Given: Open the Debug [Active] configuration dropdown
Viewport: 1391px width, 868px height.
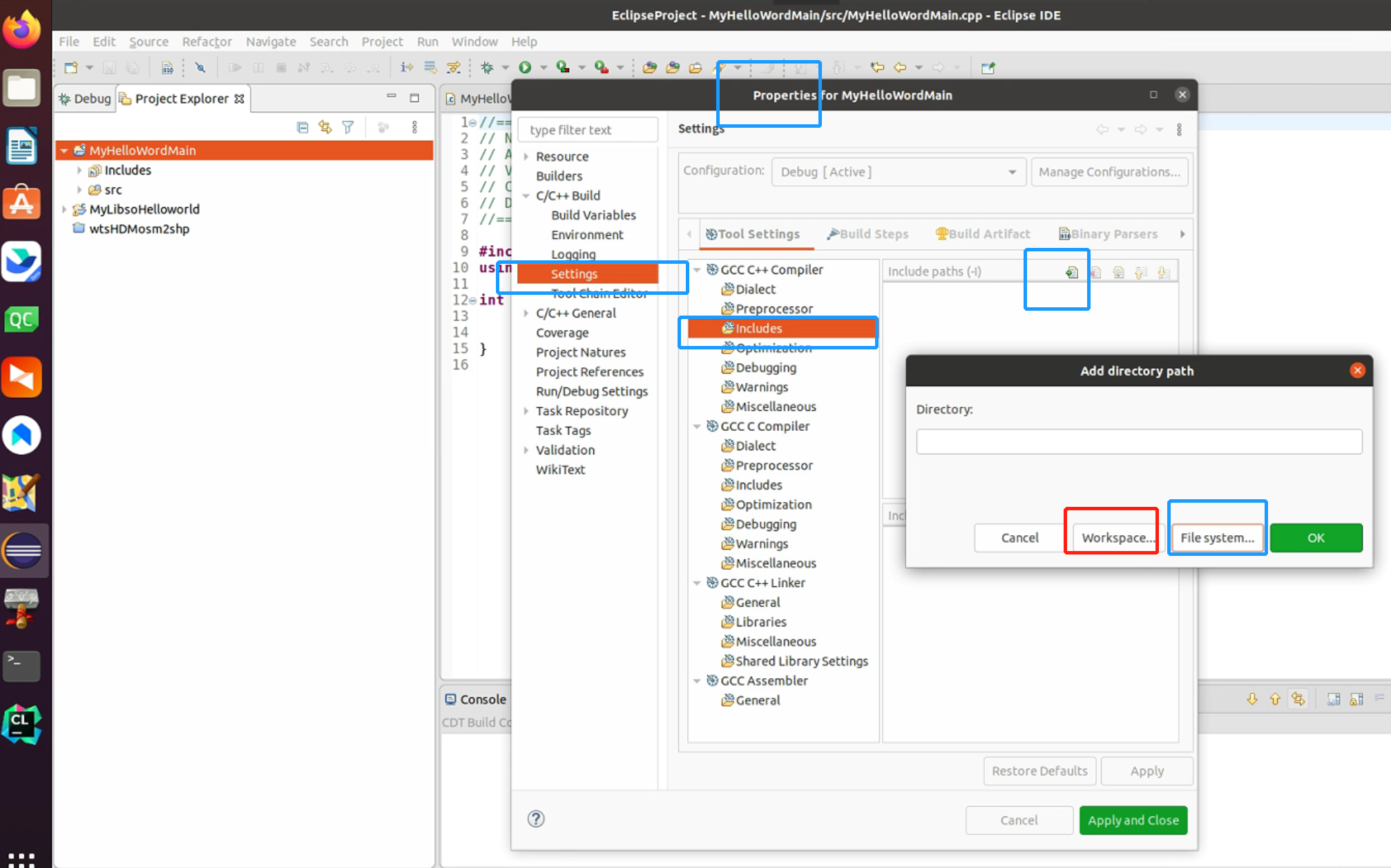Looking at the screenshot, I should [897, 172].
